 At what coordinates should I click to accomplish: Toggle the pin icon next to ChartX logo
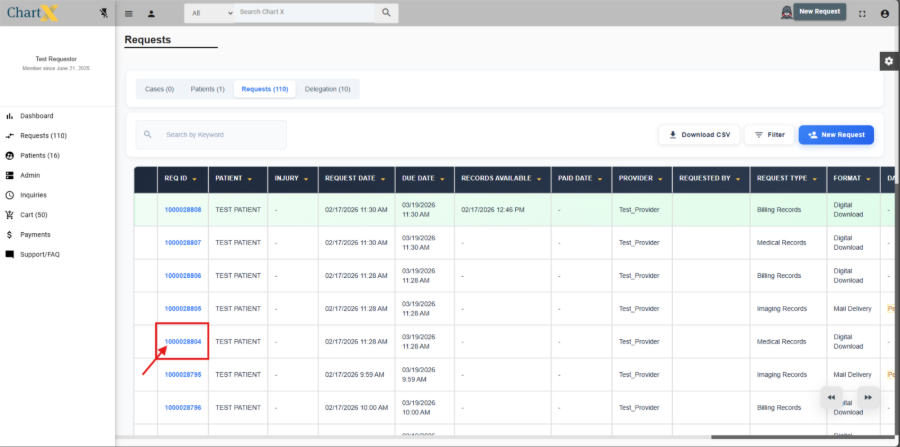click(103, 13)
